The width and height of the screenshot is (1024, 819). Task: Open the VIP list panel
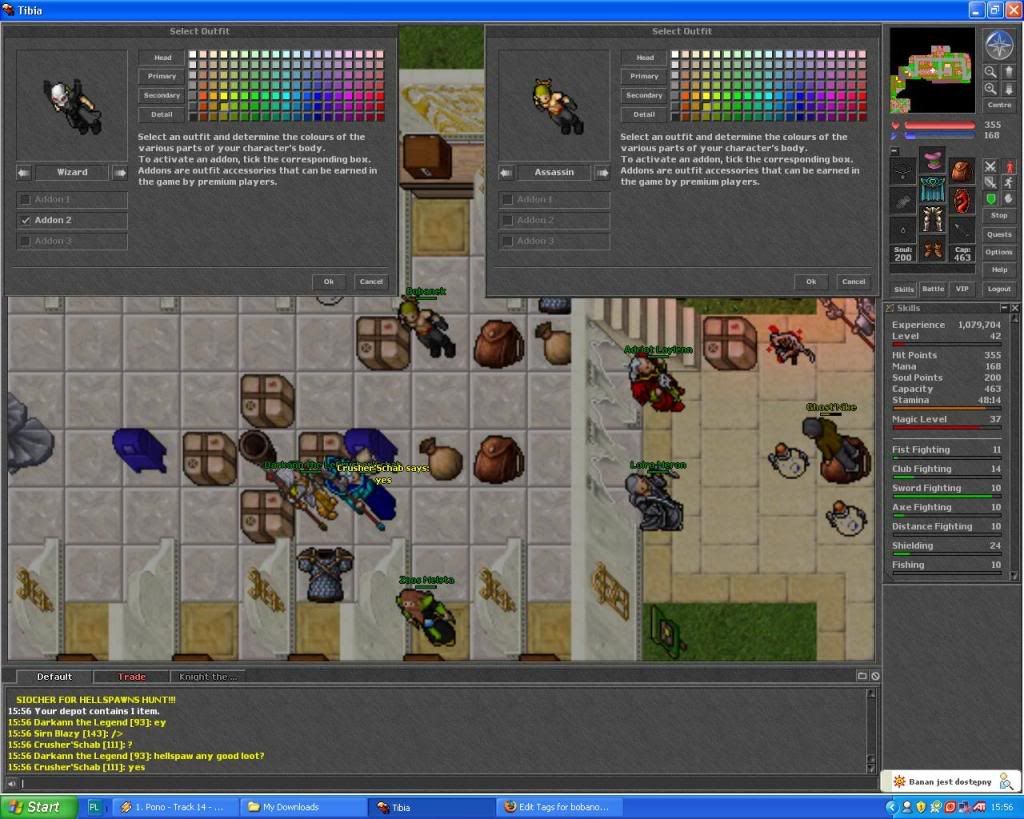click(x=963, y=289)
